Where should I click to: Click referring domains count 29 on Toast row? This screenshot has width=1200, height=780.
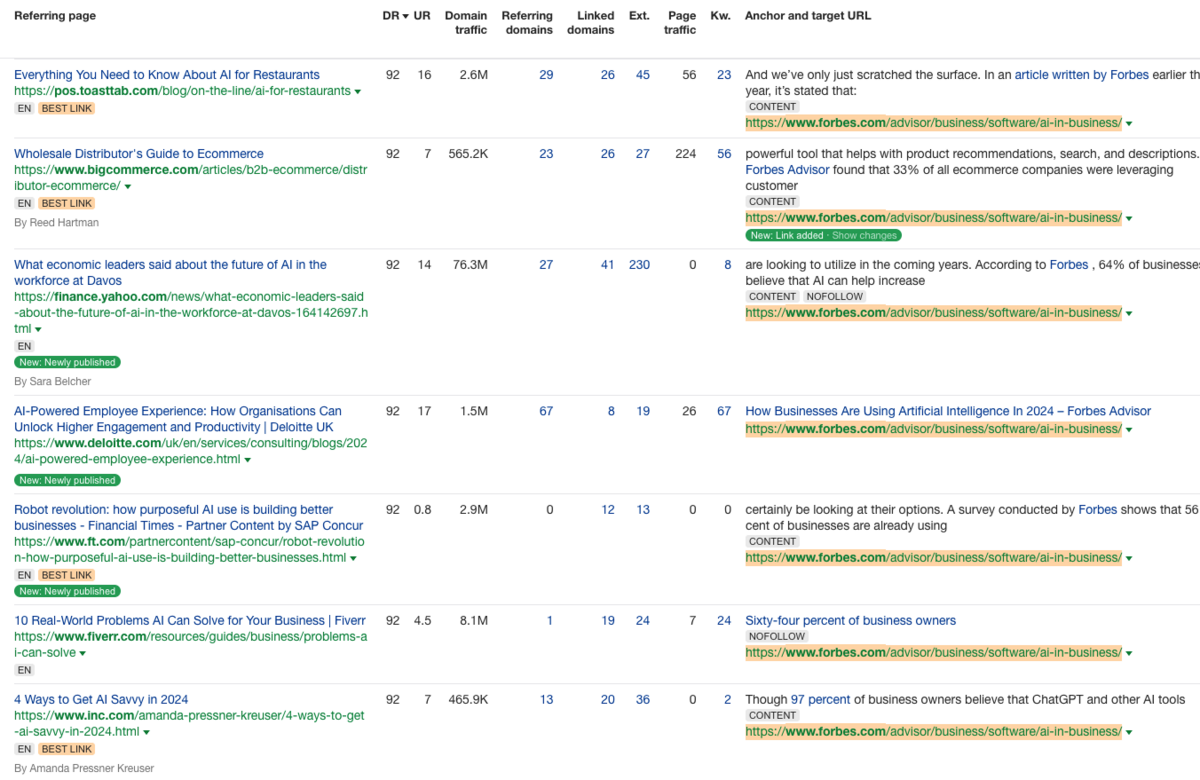pyautogui.click(x=546, y=74)
